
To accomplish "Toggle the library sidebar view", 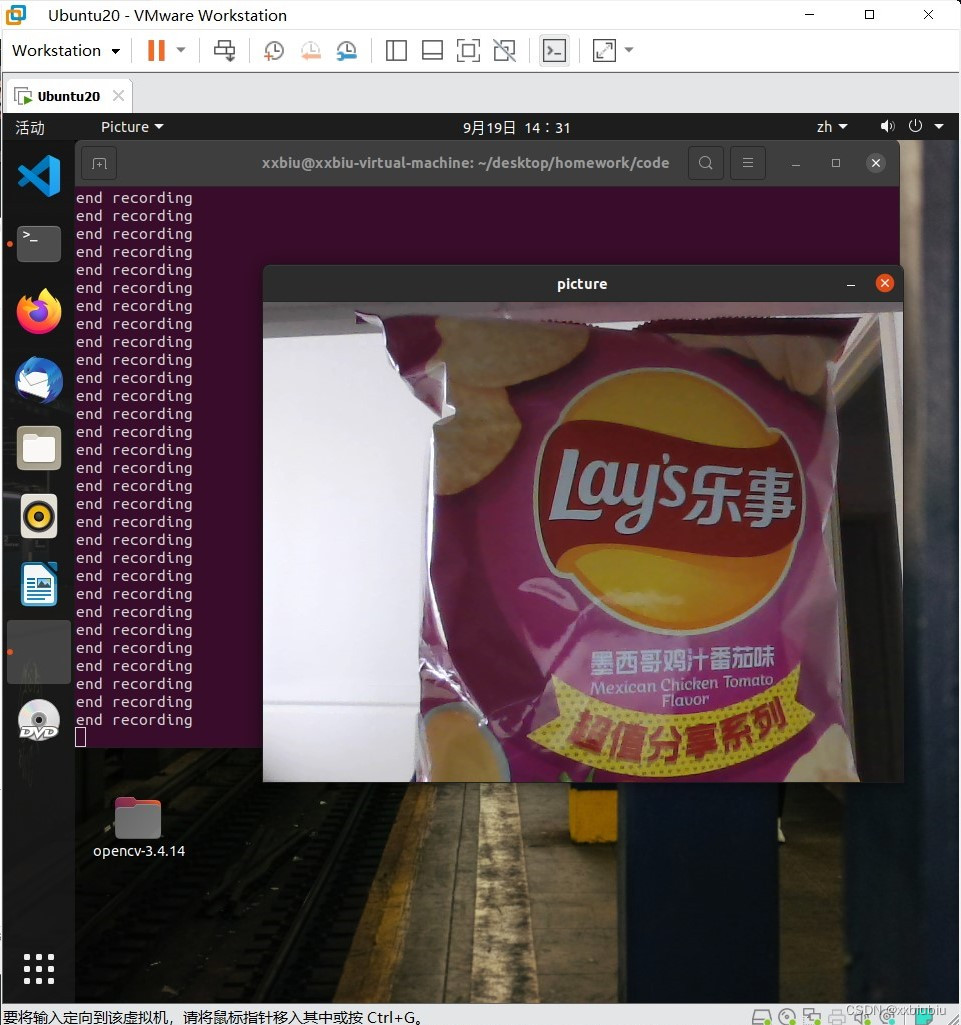I will 396,50.
